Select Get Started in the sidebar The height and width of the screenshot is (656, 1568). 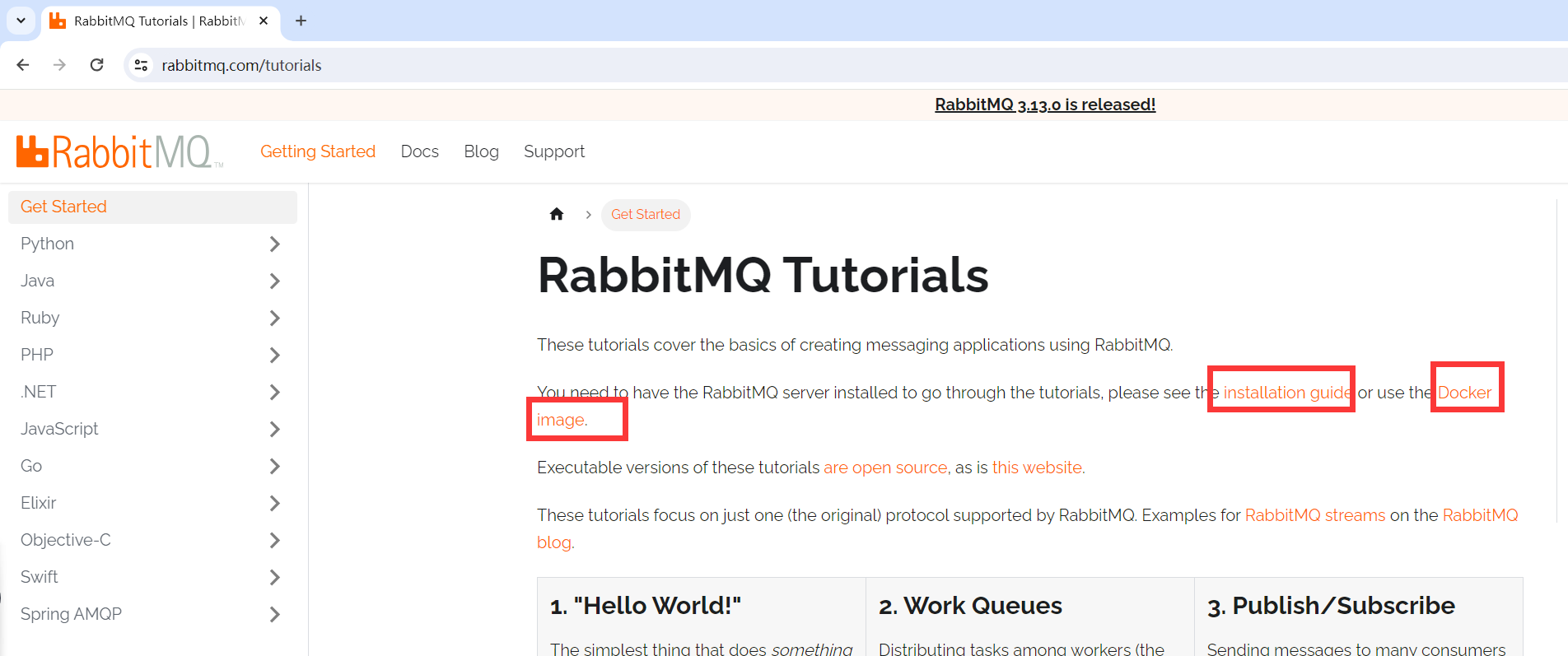click(x=152, y=207)
